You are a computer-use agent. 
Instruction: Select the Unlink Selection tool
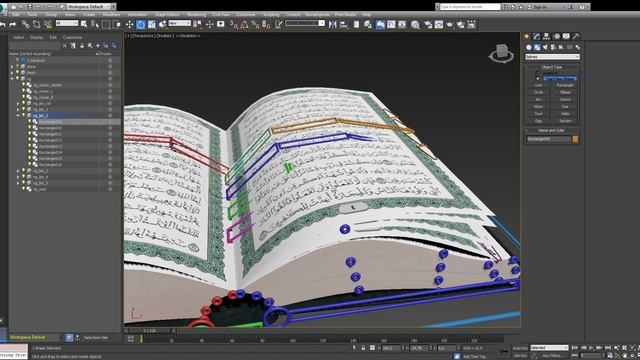[x=37, y=25]
